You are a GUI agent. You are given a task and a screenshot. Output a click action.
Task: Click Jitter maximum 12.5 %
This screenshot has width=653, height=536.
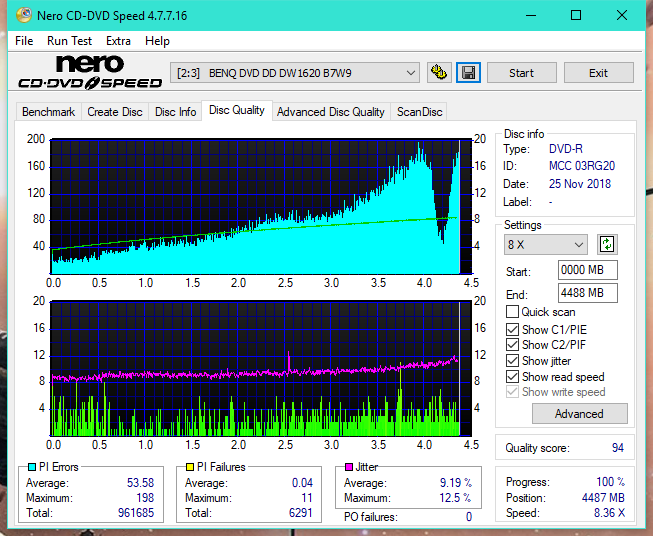tap(456, 498)
